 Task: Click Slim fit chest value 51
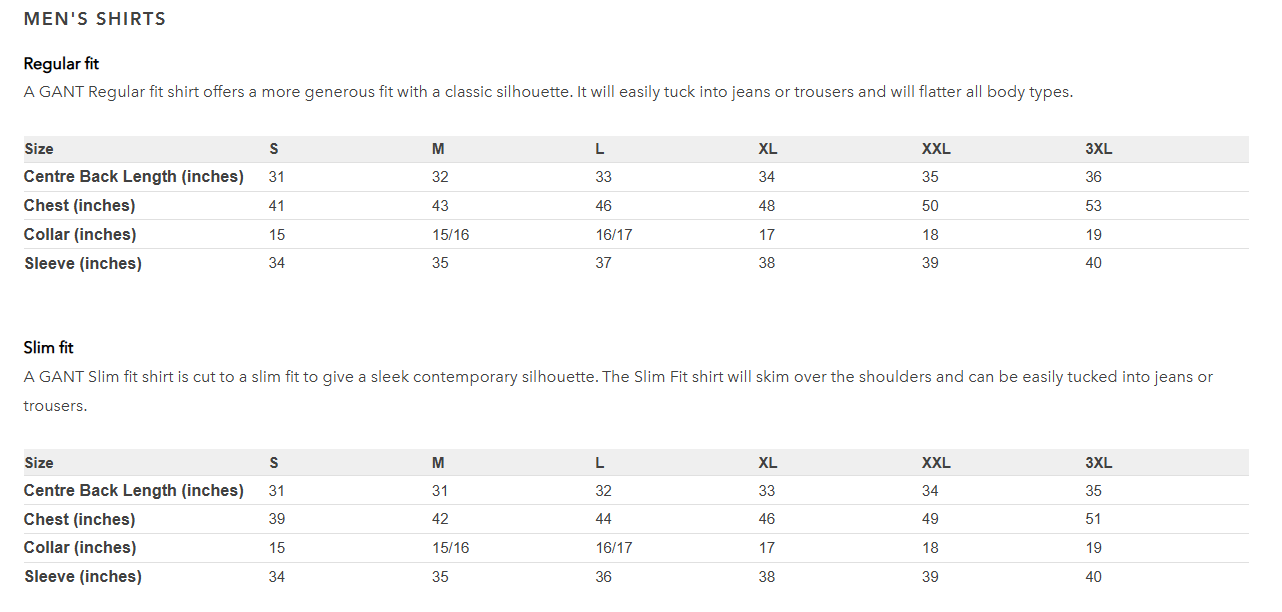click(x=1093, y=519)
